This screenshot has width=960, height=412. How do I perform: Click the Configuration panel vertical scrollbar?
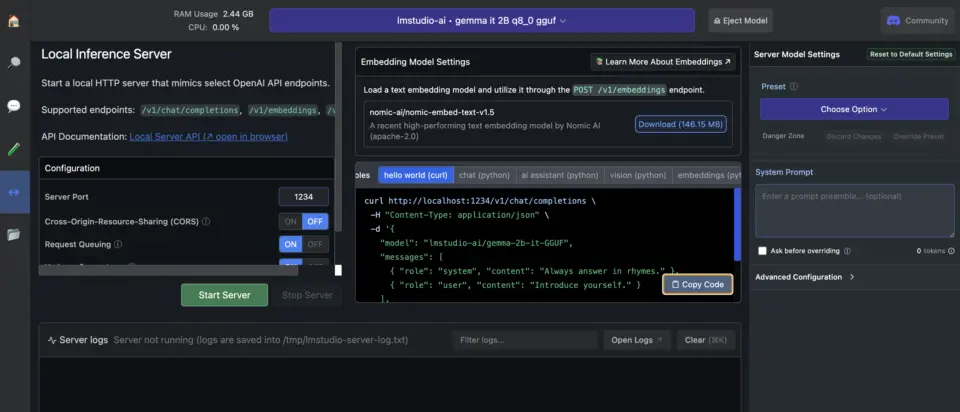338,137
